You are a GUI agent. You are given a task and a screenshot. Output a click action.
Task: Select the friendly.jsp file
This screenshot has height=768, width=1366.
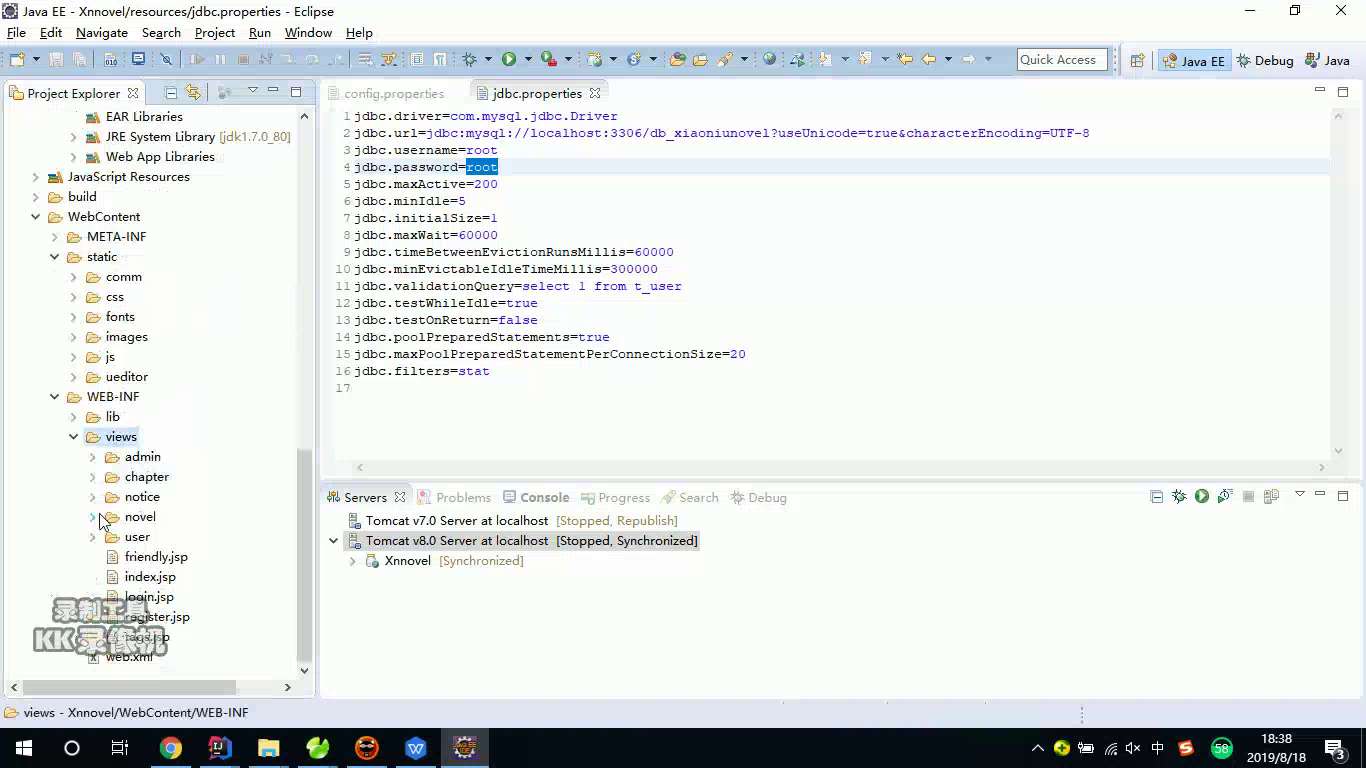(x=156, y=557)
